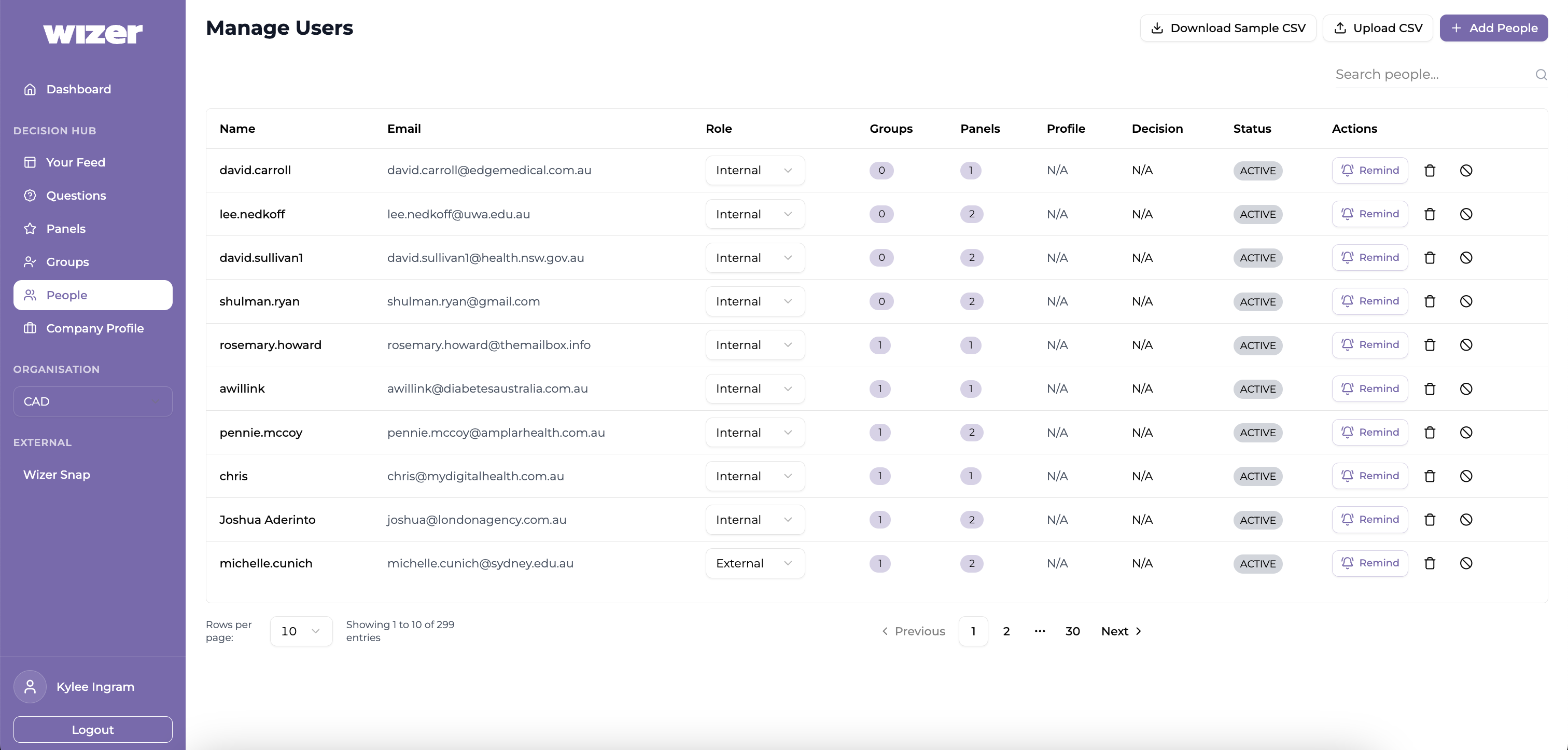Click Add People button
The image size is (1568, 750).
(x=1493, y=28)
